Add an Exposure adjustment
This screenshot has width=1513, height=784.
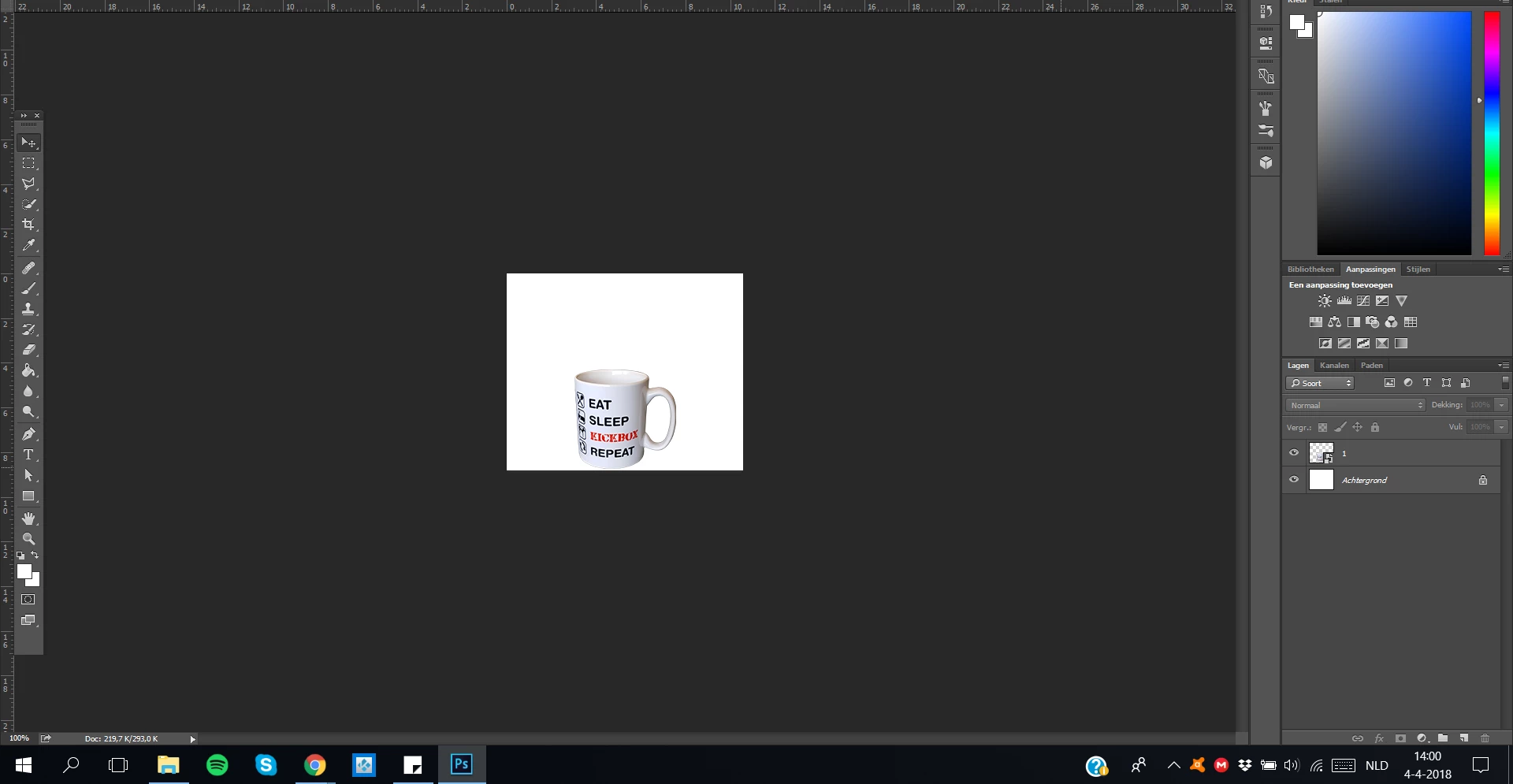[x=1382, y=301]
